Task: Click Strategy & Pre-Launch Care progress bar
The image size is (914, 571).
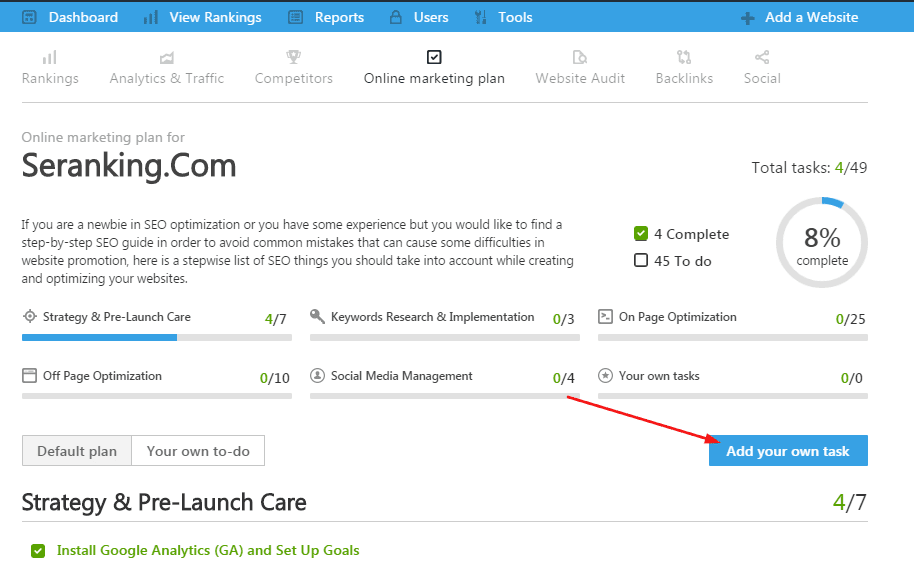Action: tap(157, 337)
